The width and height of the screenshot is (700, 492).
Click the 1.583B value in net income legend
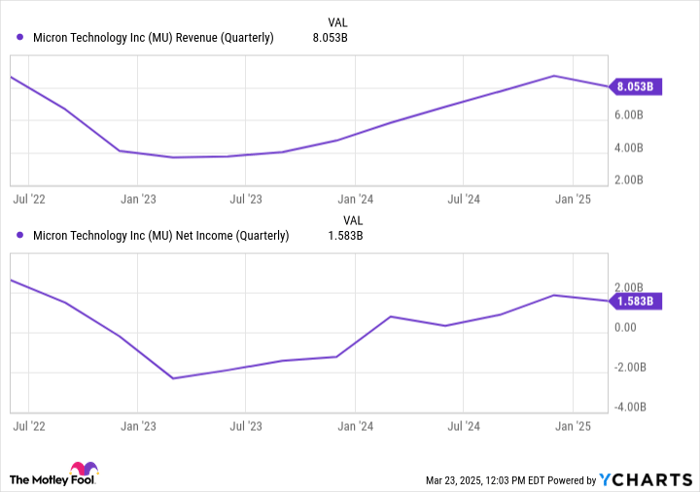[345, 235]
